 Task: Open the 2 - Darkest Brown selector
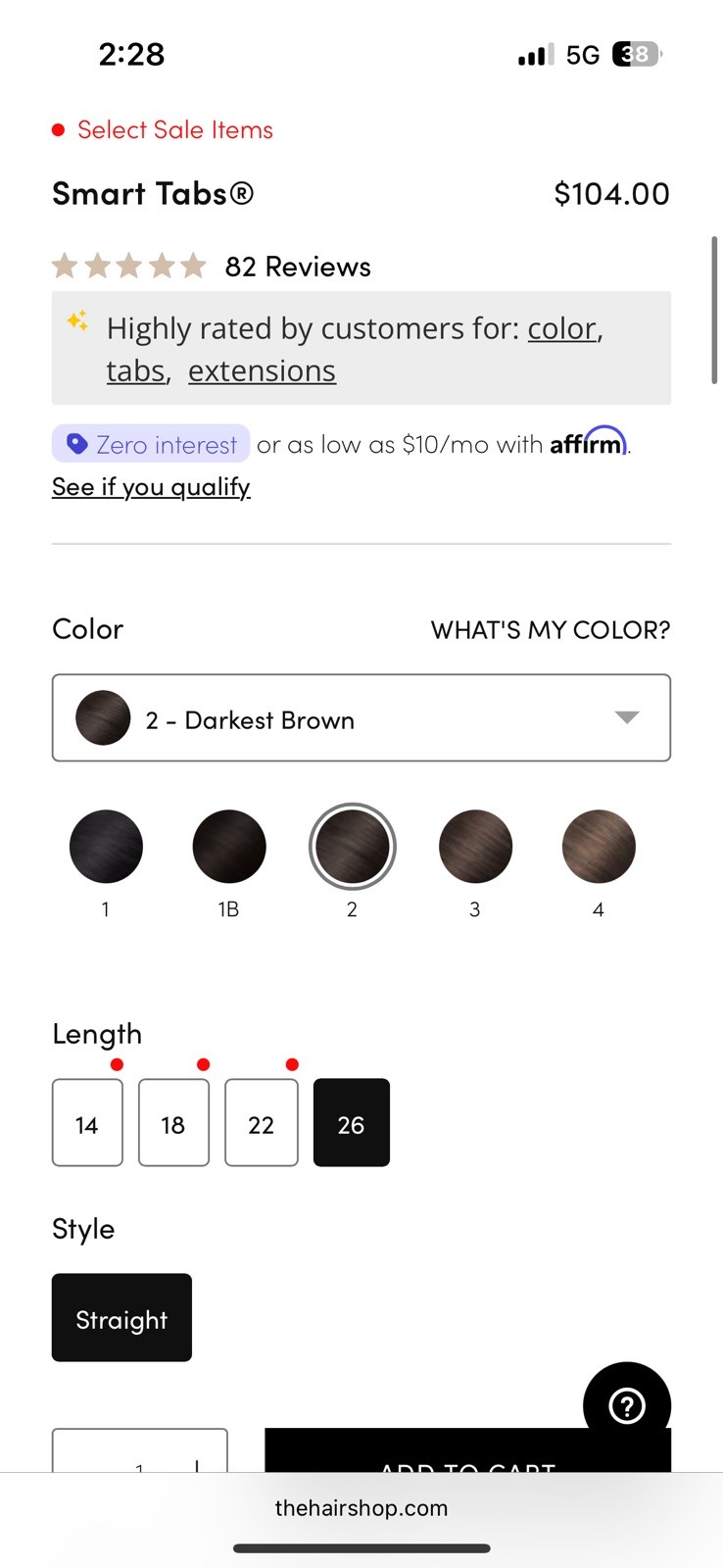pos(361,717)
